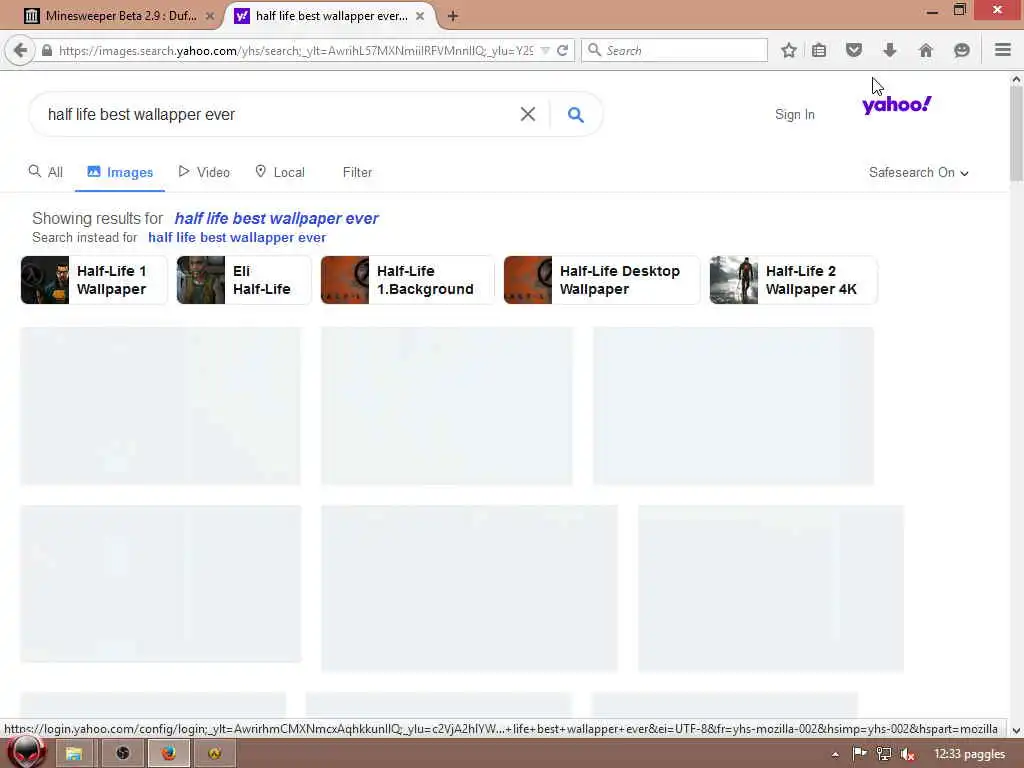The image size is (1024, 768).
Task: Select the Images tab
Action: [120, 172]
